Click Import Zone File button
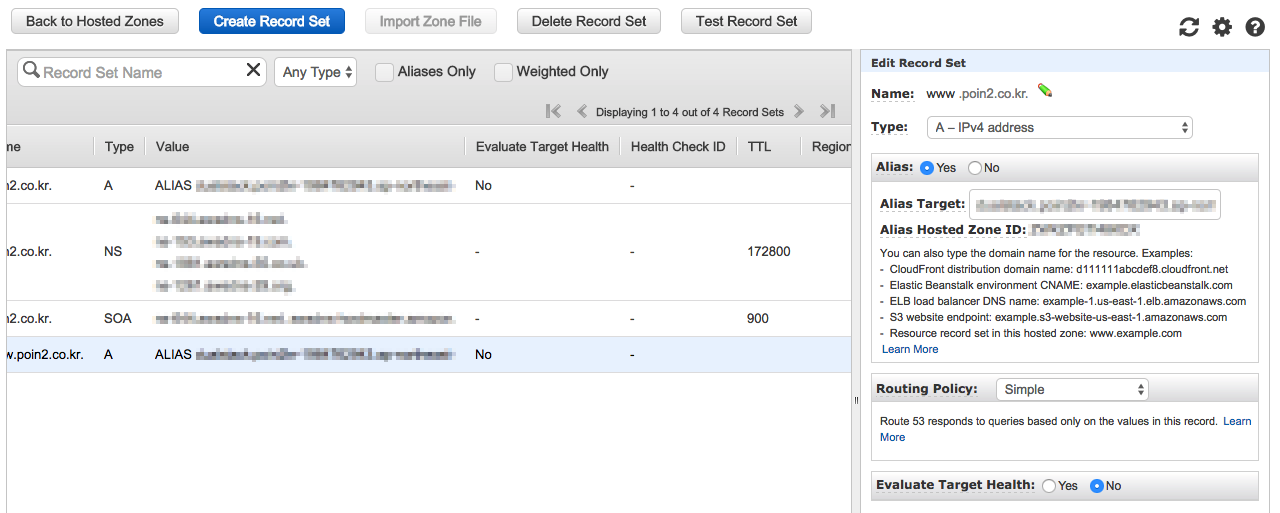Image resolution: width=1280 pixels, height=513 pixels. (431, 21)
